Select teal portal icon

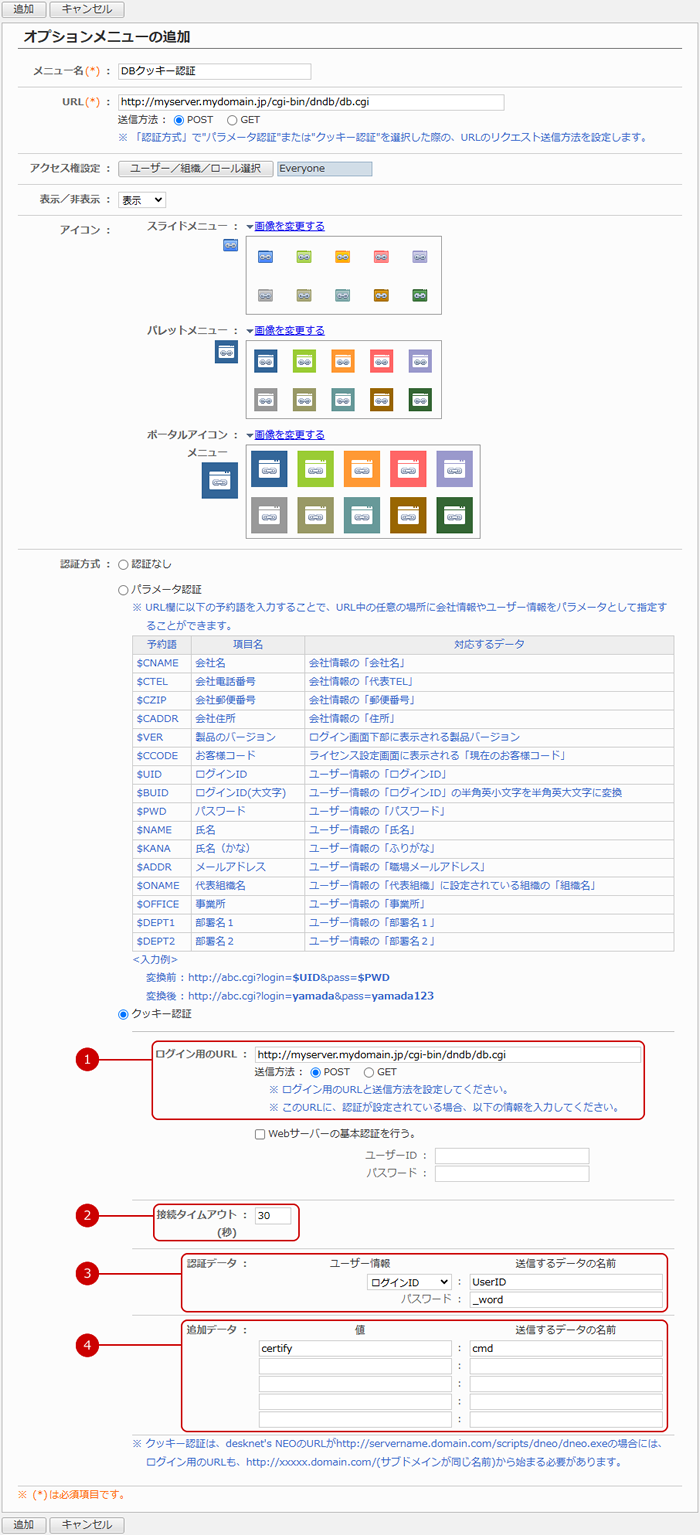coord(362,515)
